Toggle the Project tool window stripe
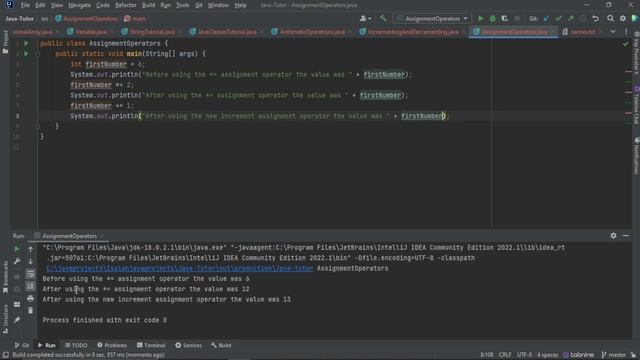The image size is (640, 360). pyautogui.click(x=5, y=42)
